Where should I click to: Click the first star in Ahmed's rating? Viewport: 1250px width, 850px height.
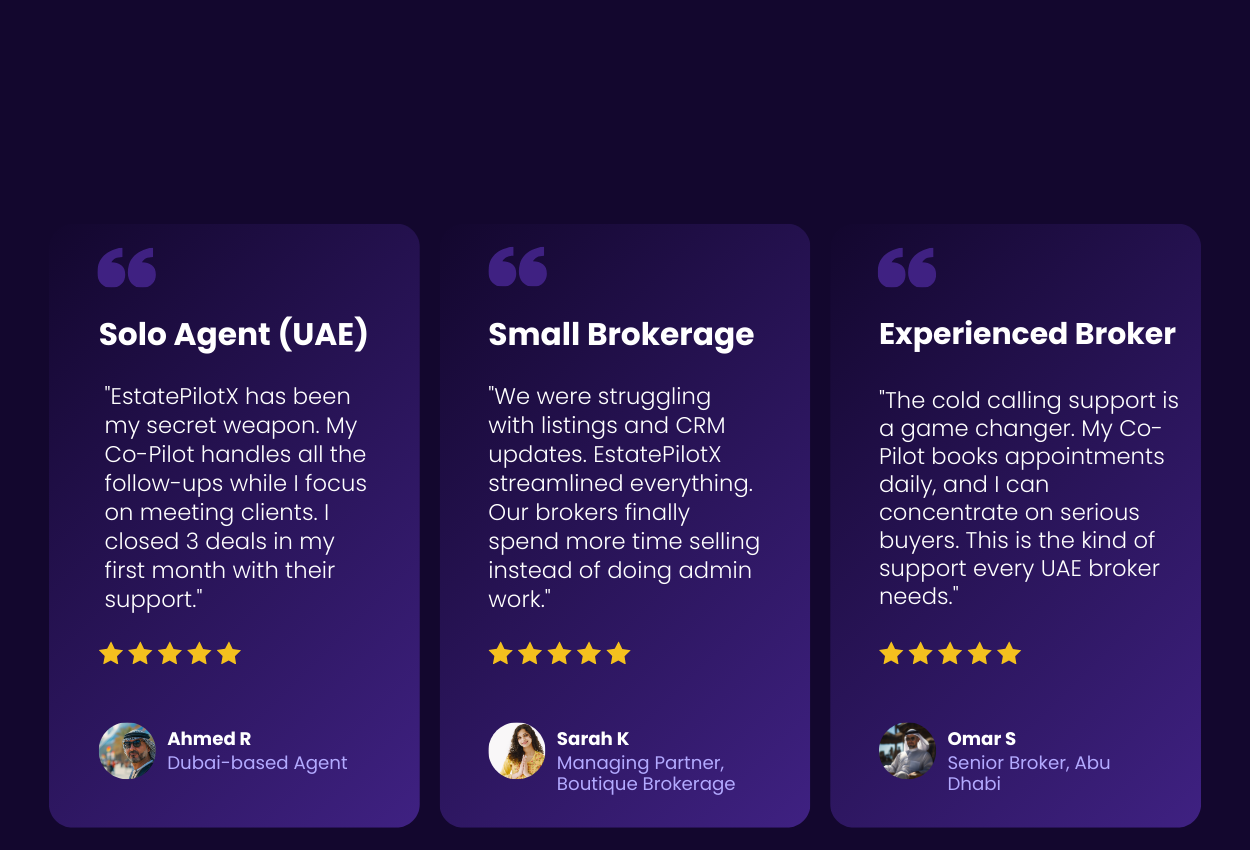(111, 654)
